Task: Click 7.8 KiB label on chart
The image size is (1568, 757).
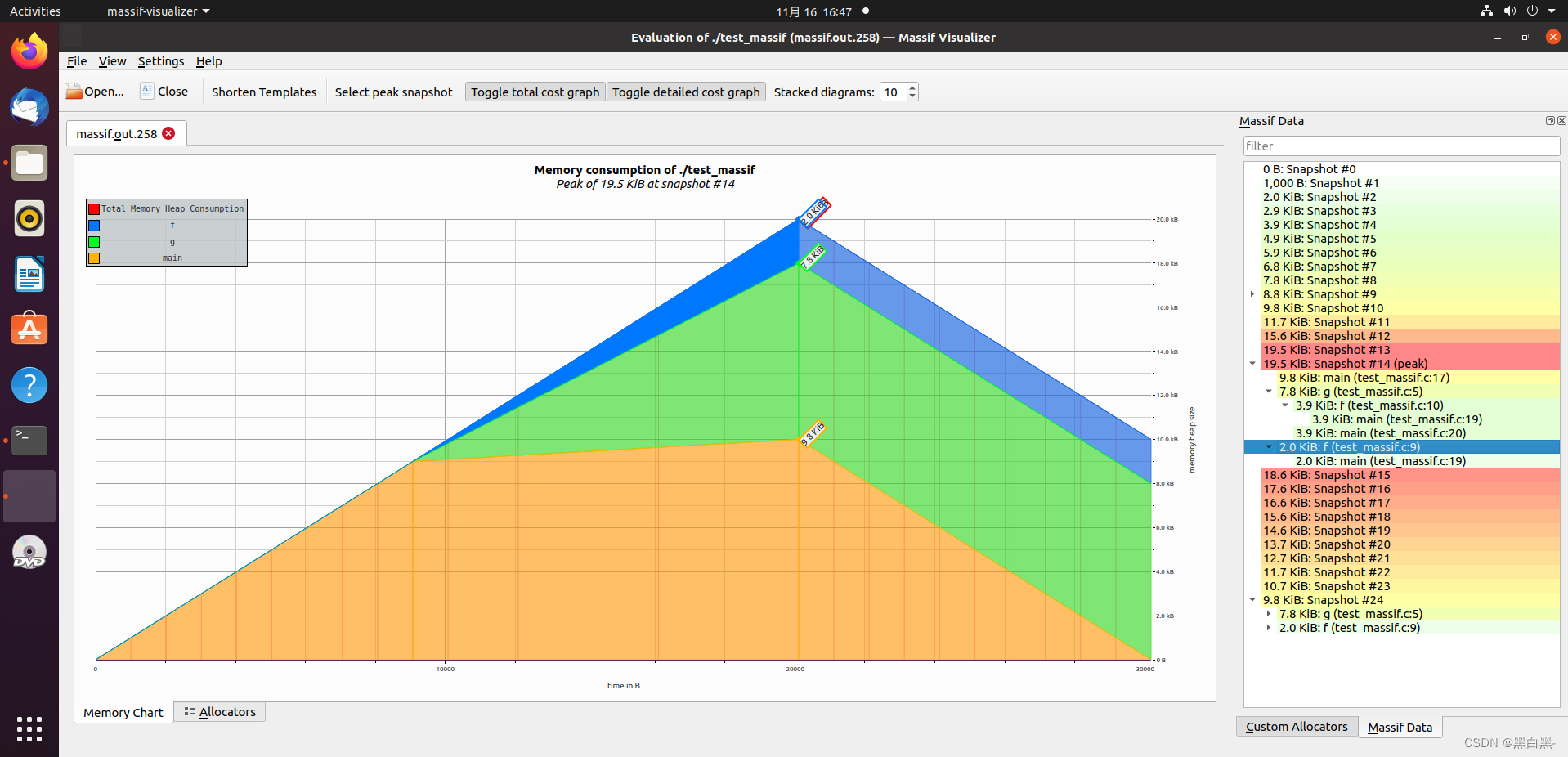Action: click(x=813, y=257)
